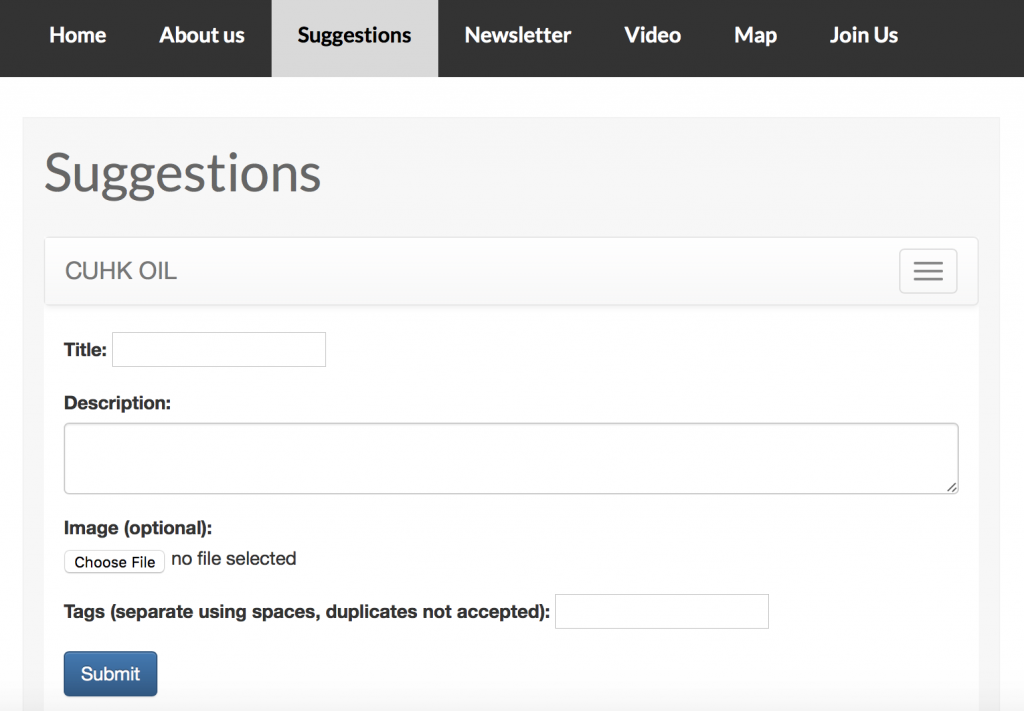Screen dimensions: 1024x711
Task: Click the "no file selected" text
Action: pyautogui.click(x=234, y=559)
